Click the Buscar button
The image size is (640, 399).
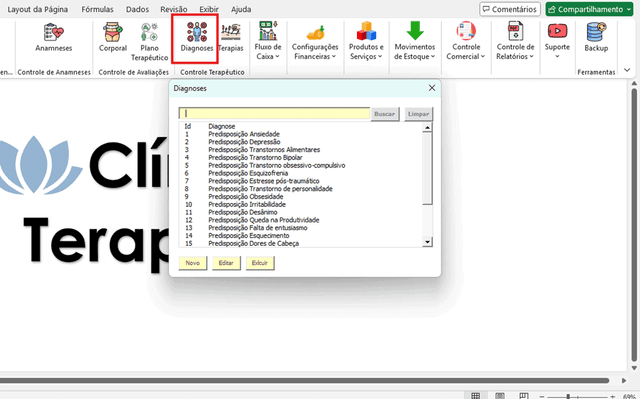coord(384,114)
